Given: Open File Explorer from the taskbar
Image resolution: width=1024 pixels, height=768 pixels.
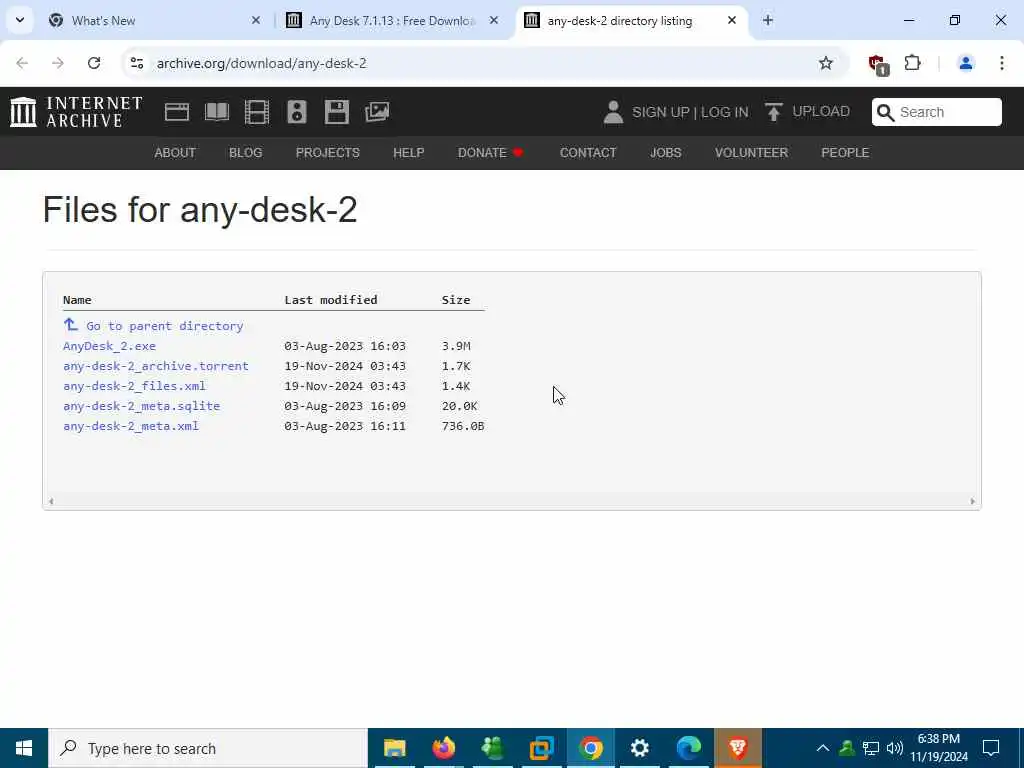Looking at the screenshot, I should (394, 748).
